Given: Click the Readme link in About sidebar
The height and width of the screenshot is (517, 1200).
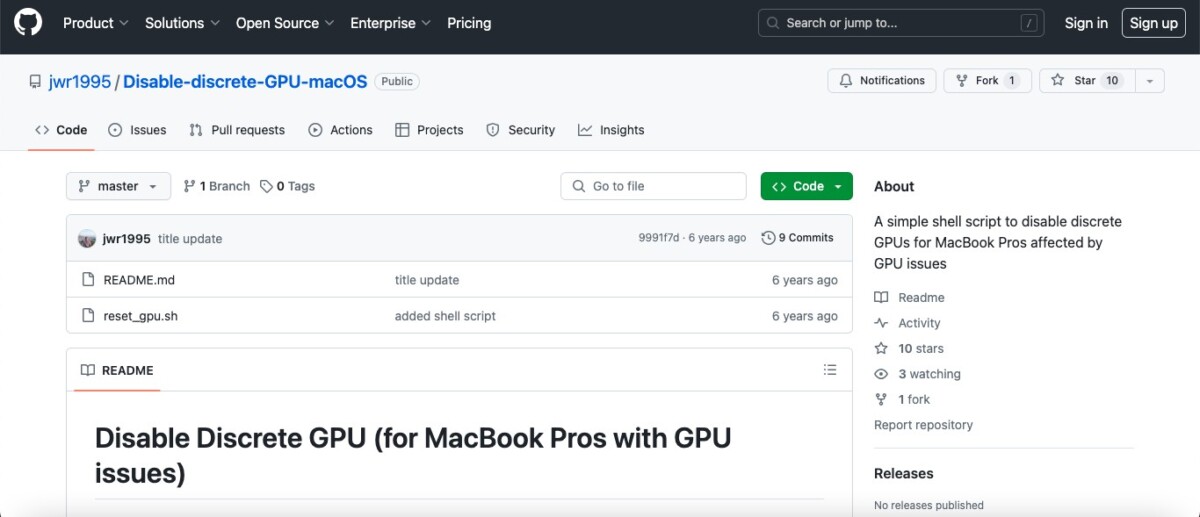Looking at the screenshot, I should pos(909,298).
